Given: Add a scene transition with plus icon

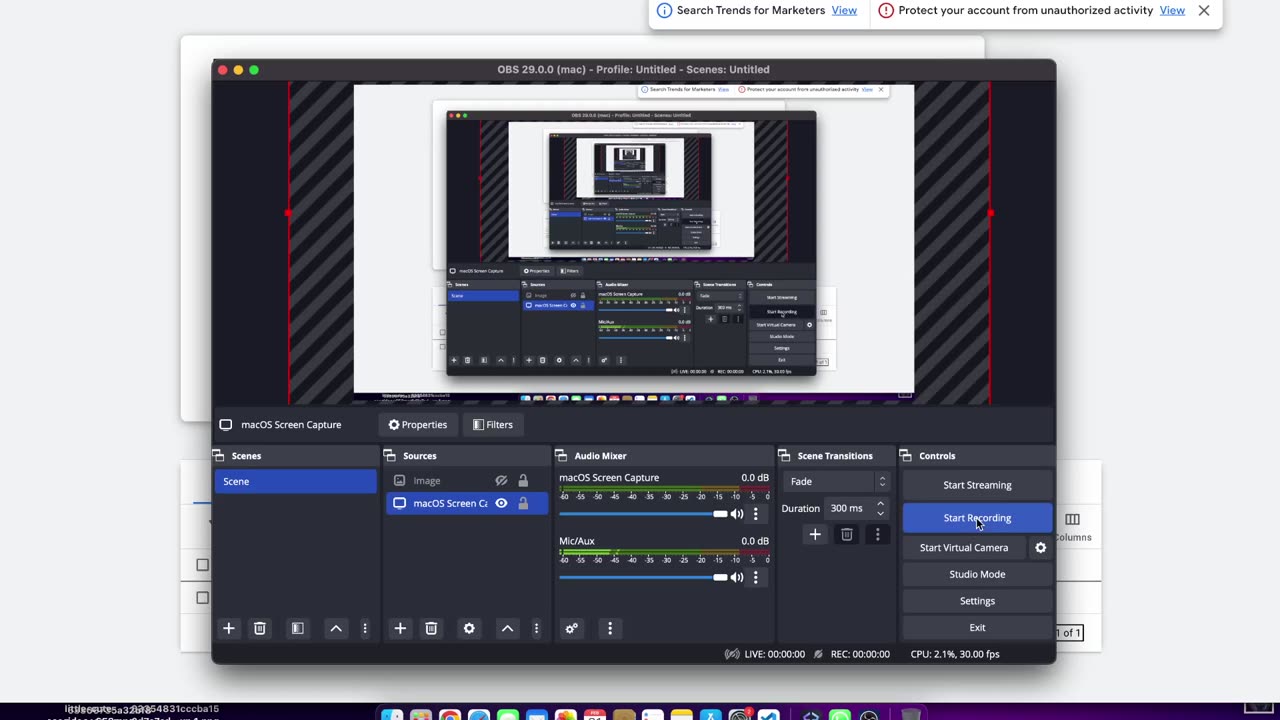Looking at the screenshot, I should [815, 535].
